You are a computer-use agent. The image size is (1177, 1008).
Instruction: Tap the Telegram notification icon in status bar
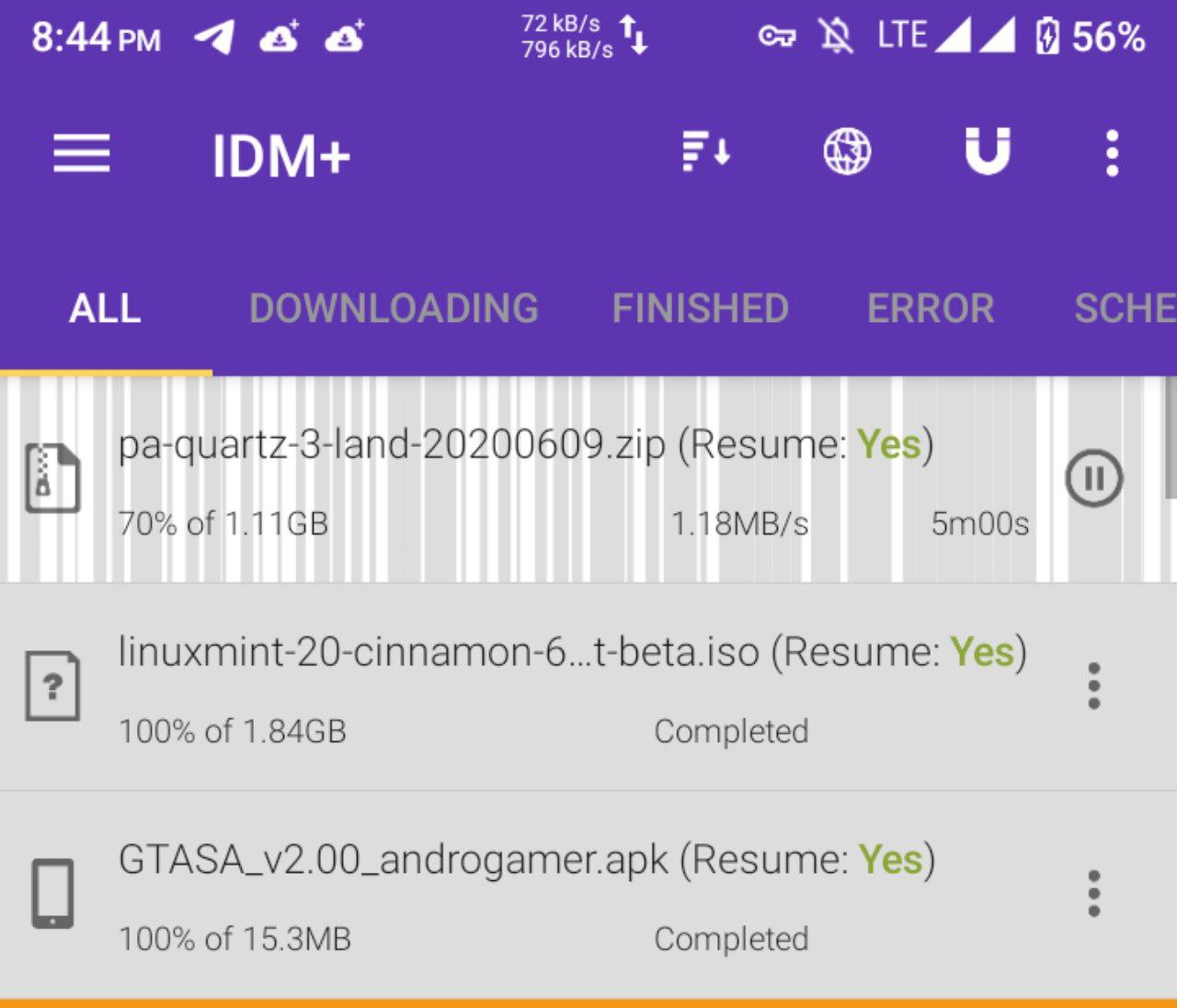pos(214,38)
